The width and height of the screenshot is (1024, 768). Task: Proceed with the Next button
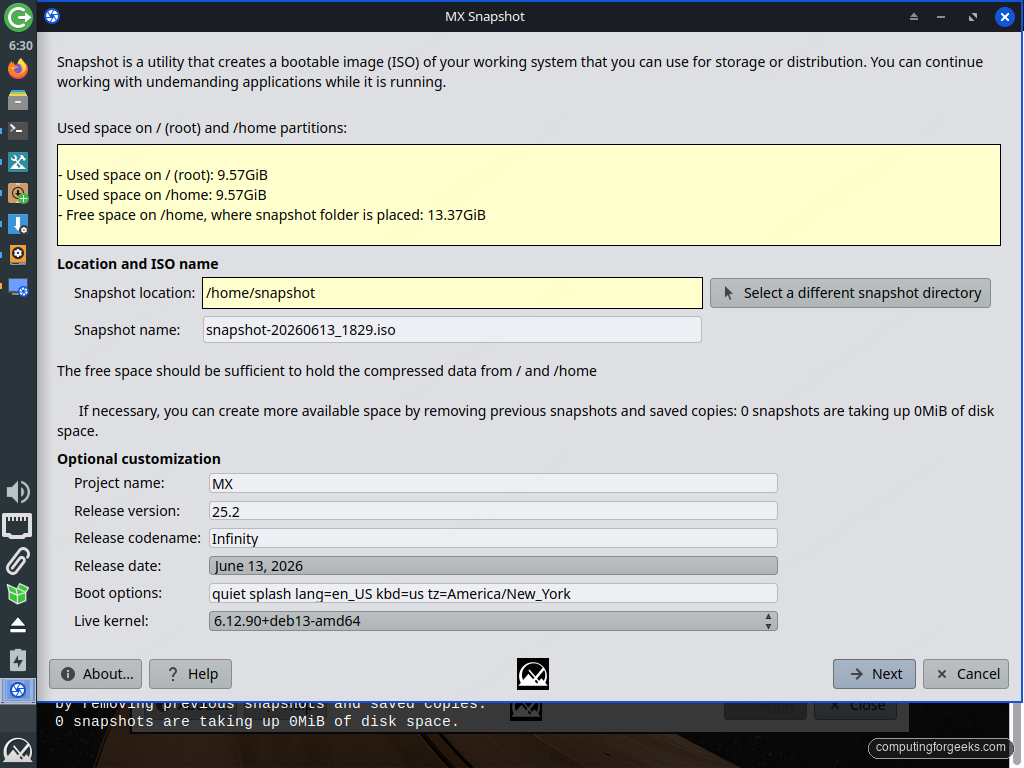(x=874, y=674)
